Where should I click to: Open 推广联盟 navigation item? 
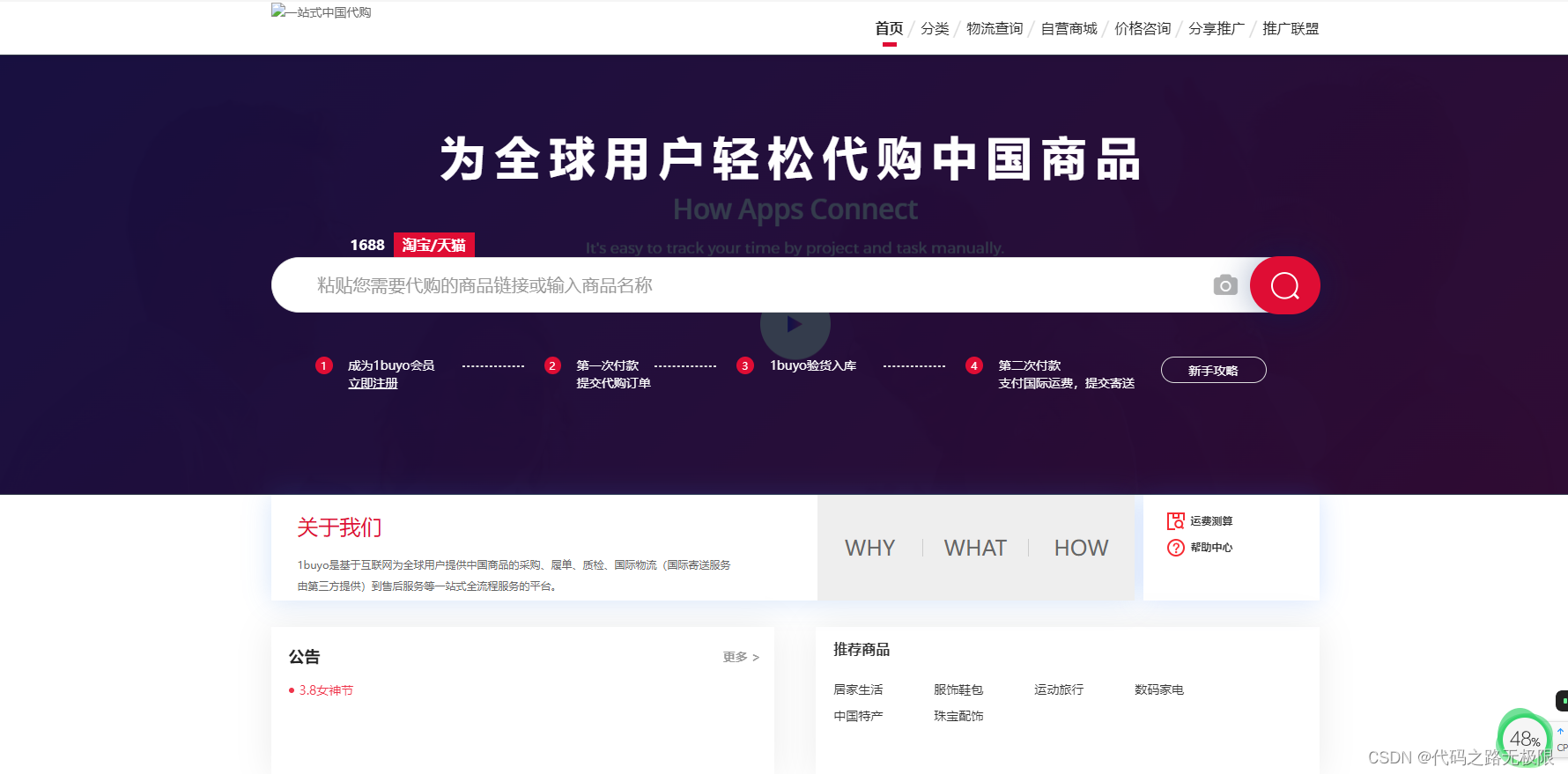pyautogui.click(x=1291, y=29)
